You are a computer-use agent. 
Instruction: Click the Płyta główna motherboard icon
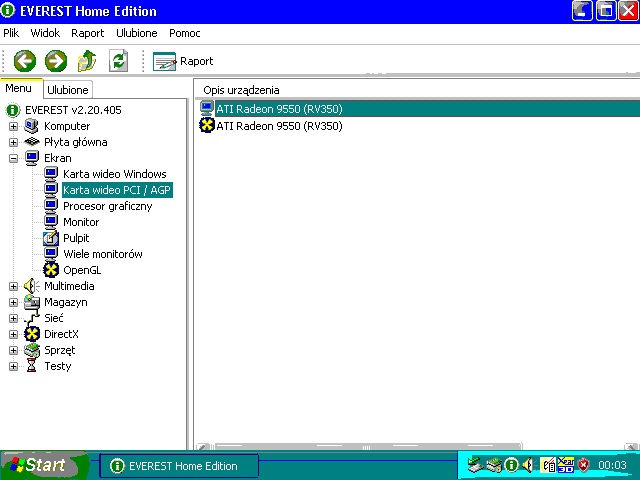tap(31, 142)
